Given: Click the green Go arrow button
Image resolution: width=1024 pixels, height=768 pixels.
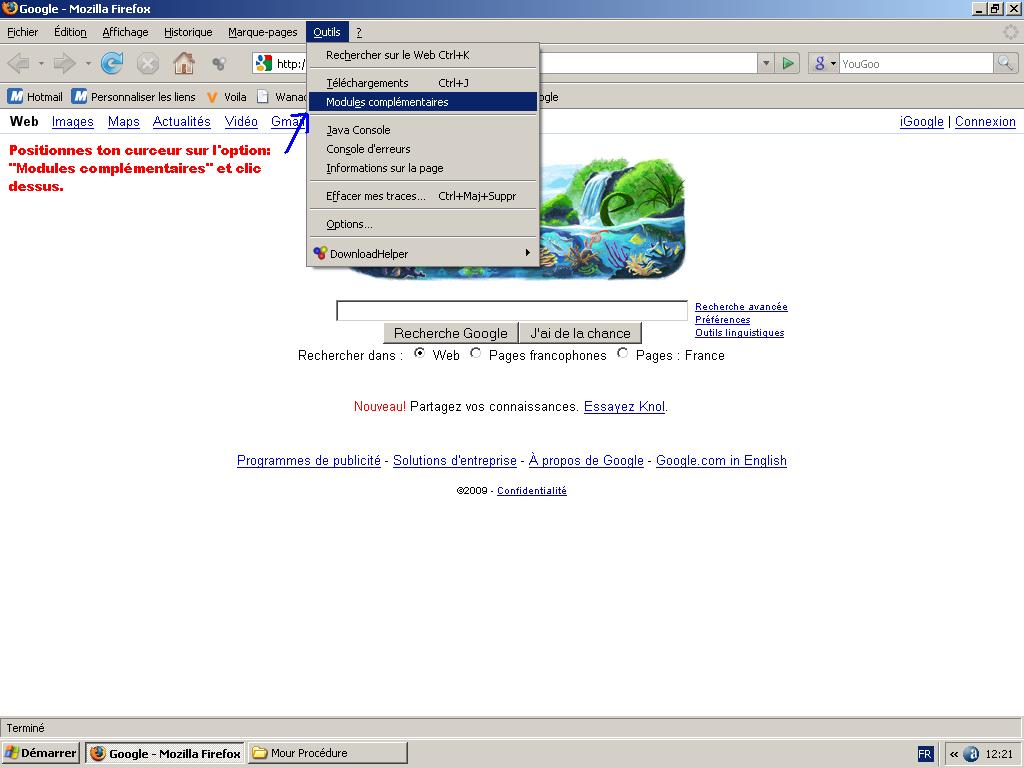Looking at the screenshot, I should (x=789, y=64).
